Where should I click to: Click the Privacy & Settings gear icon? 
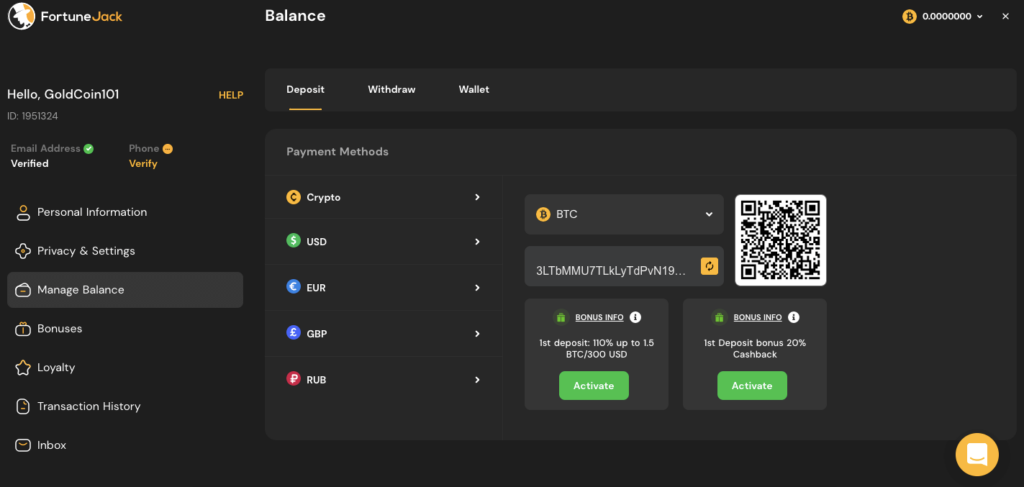[x=24, y=251]
